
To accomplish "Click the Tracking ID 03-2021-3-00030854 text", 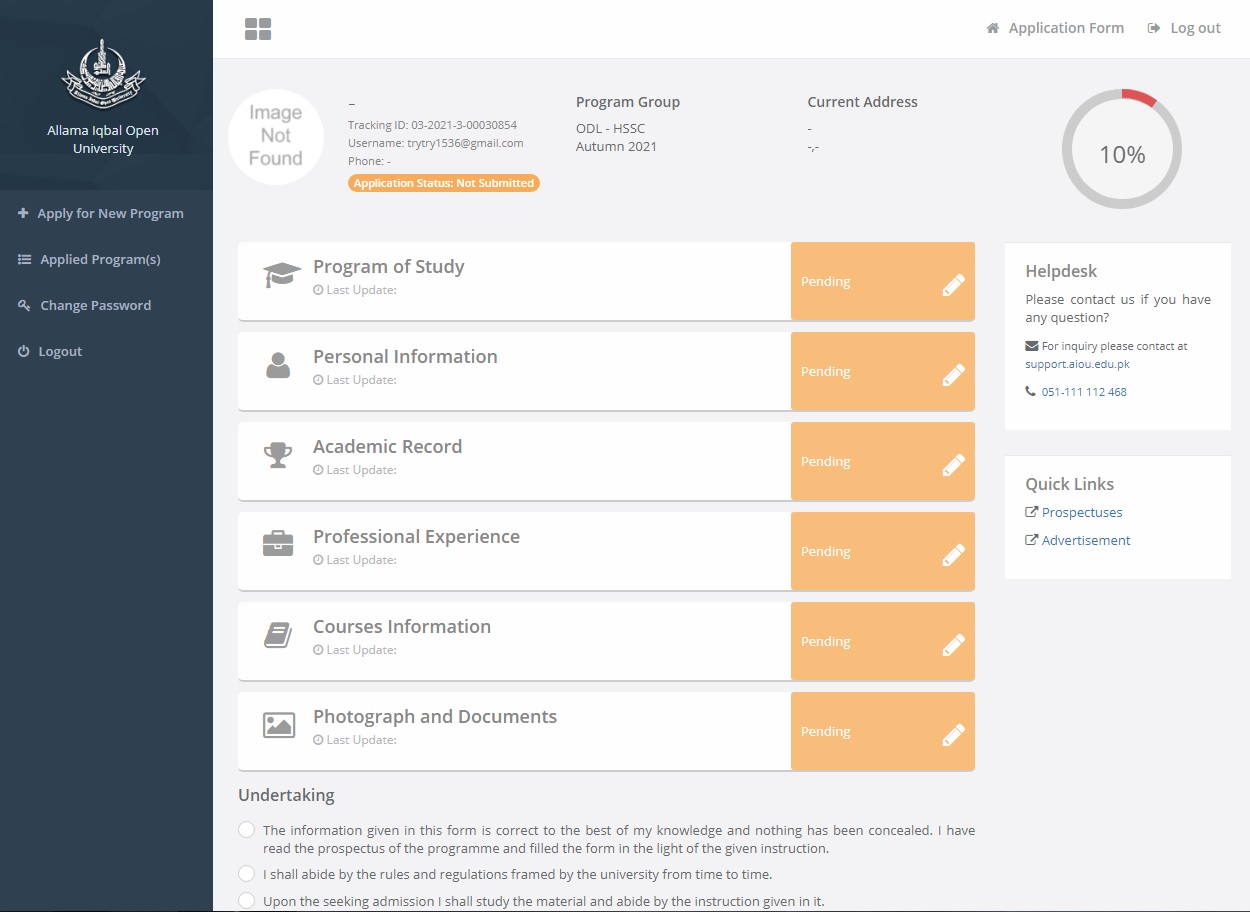I will tap(432, 125).
